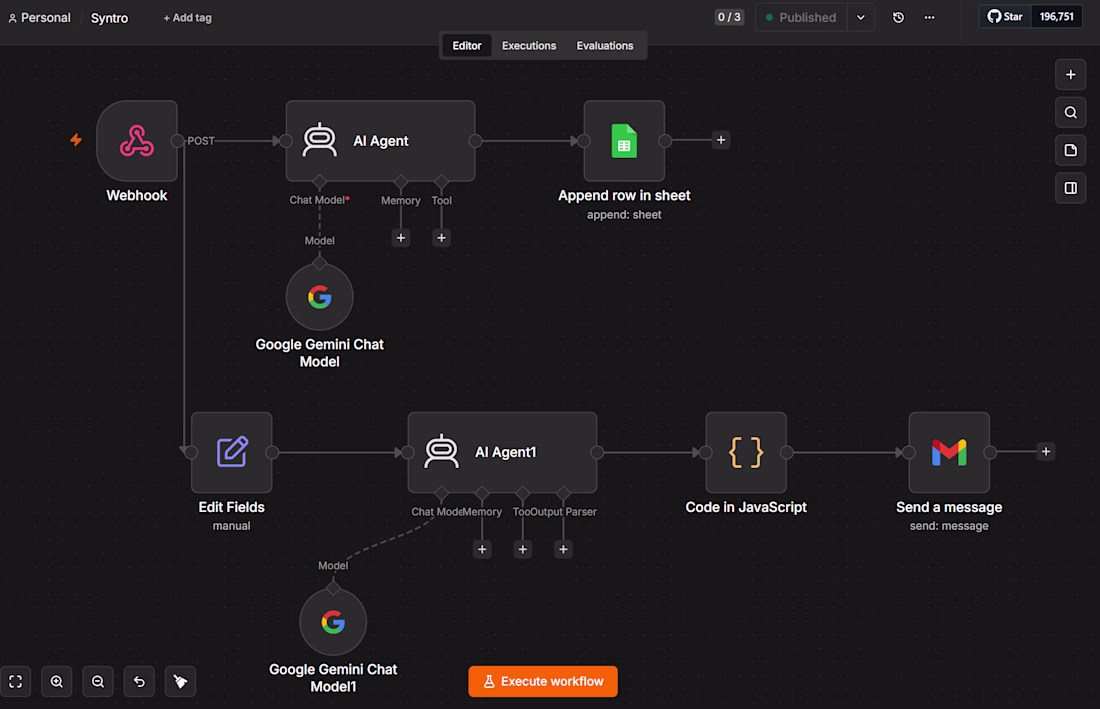Open Google Gemini Chat Model1 node
The height and width of the screenshot is (709, 1100).
pos(333,622)
